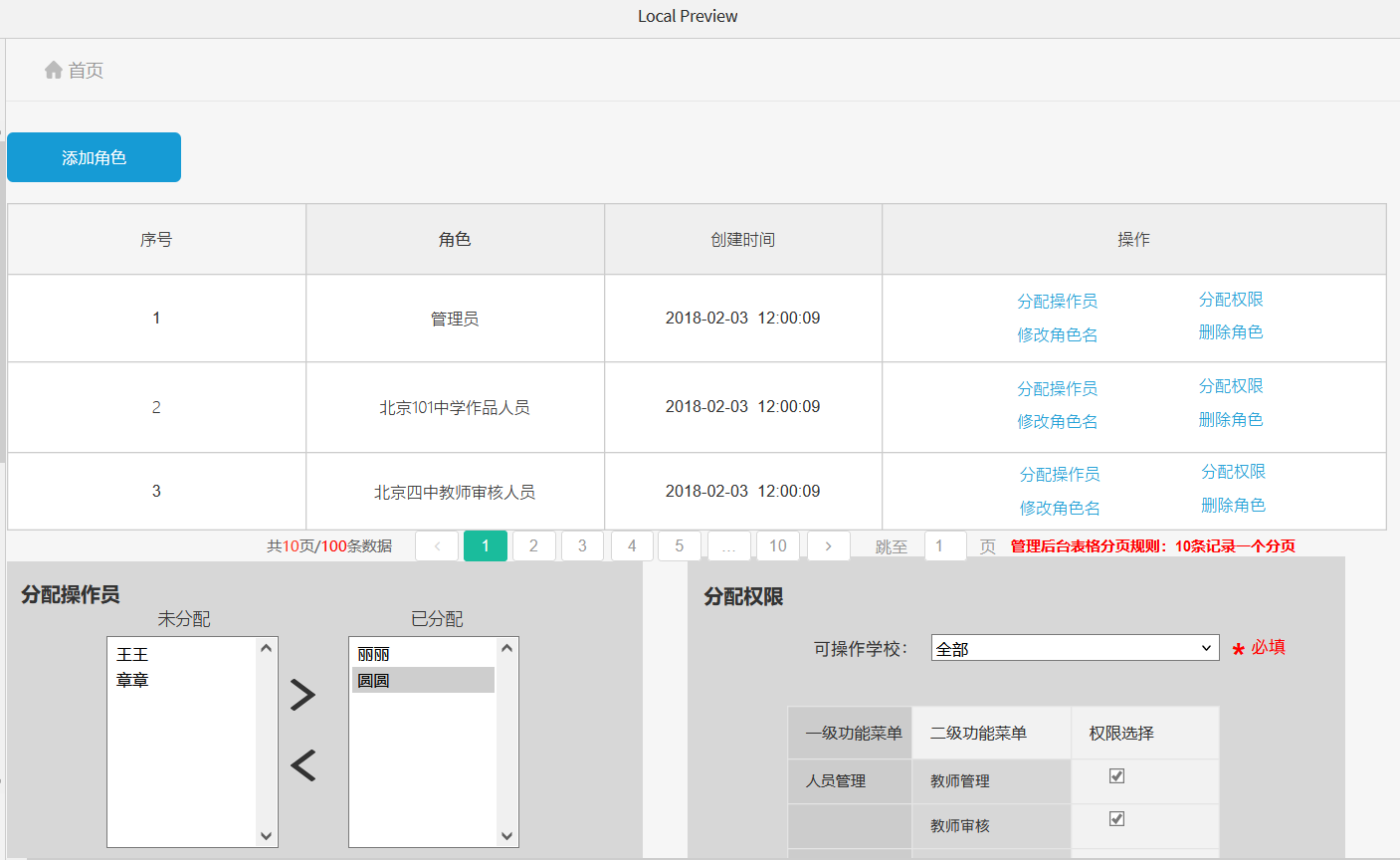This screenshot has height=860, width=1400.
Task: Click the 教师审核 second-level menu cell
Action: [991, 825]
